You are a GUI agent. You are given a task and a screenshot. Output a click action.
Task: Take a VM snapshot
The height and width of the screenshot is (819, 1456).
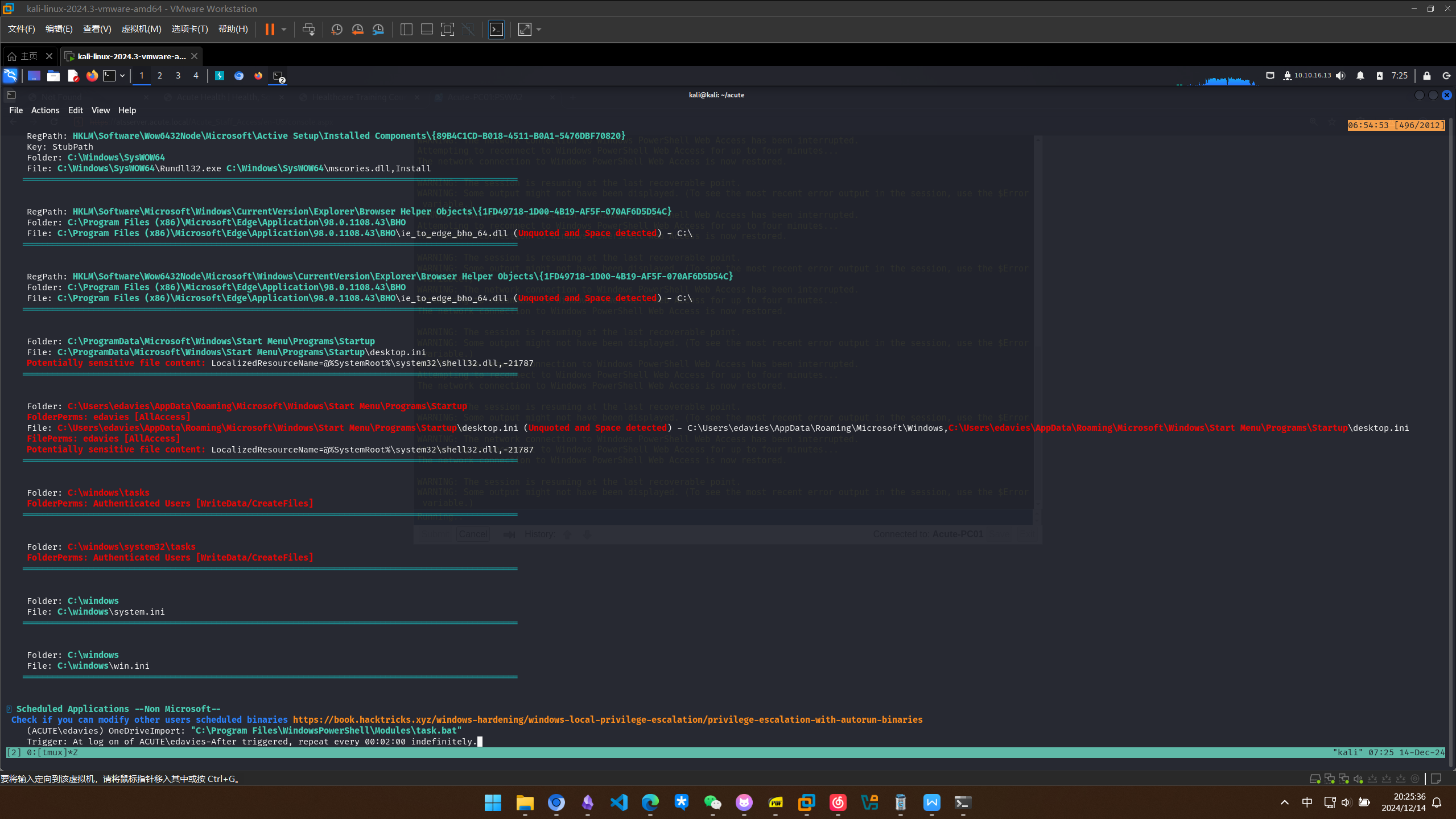coord(337,29)
